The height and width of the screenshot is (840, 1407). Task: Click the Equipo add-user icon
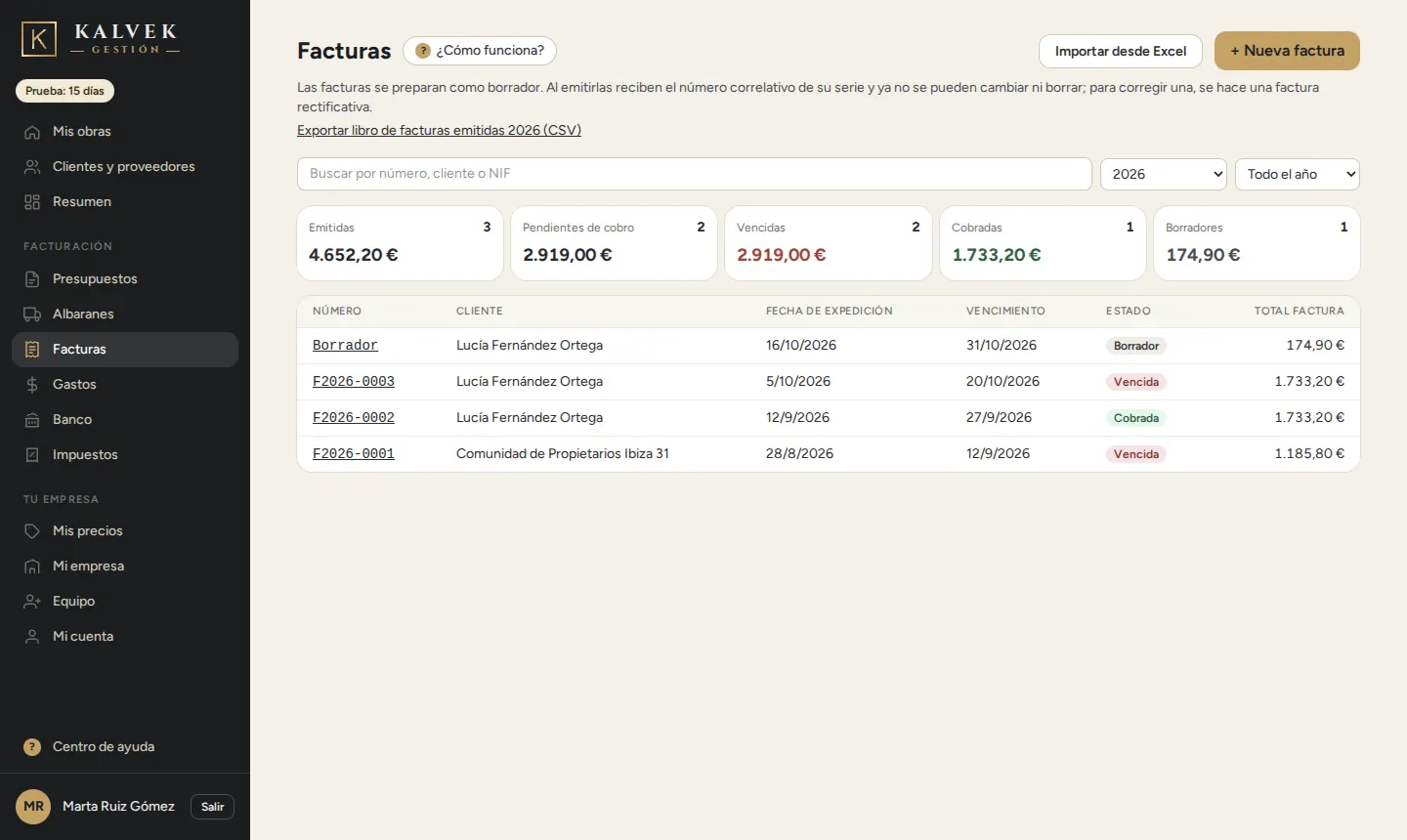coord(32,602)
